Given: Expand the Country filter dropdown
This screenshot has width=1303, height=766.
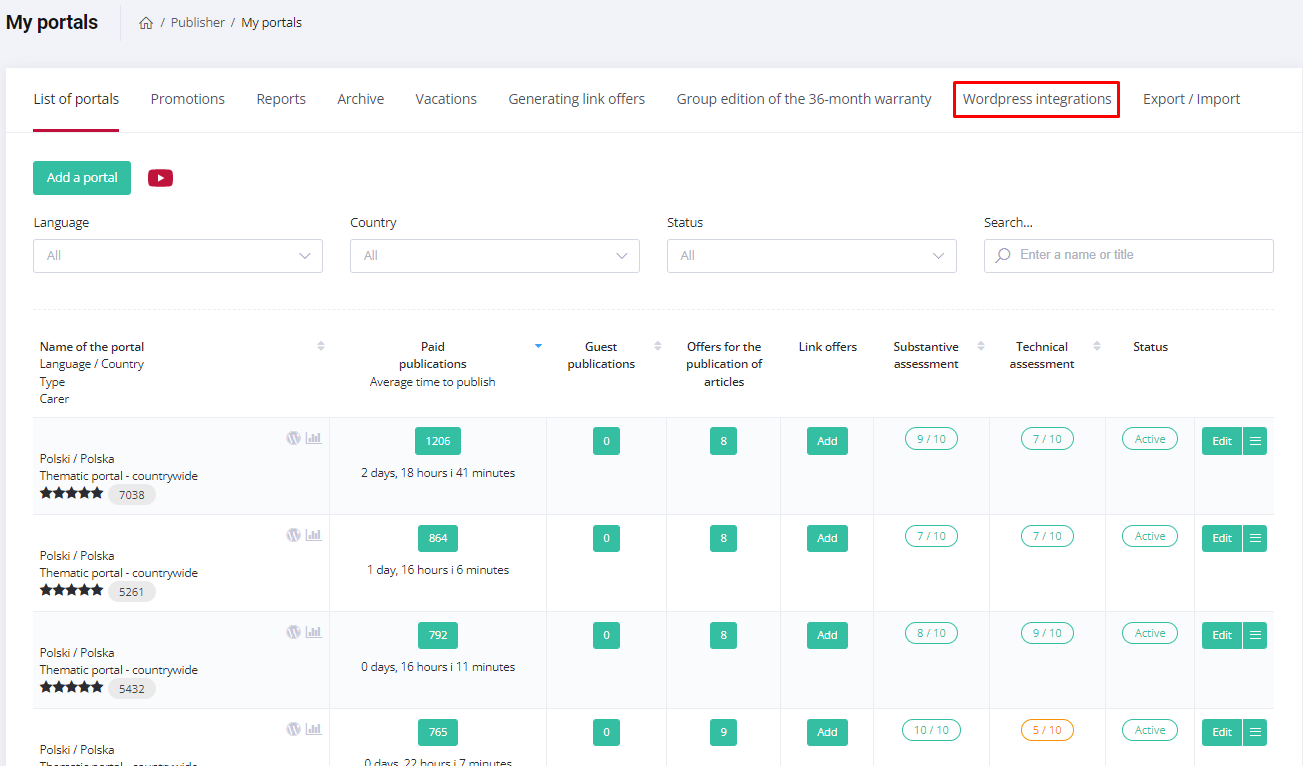Looking at the screenshot, I should [495, 256].
